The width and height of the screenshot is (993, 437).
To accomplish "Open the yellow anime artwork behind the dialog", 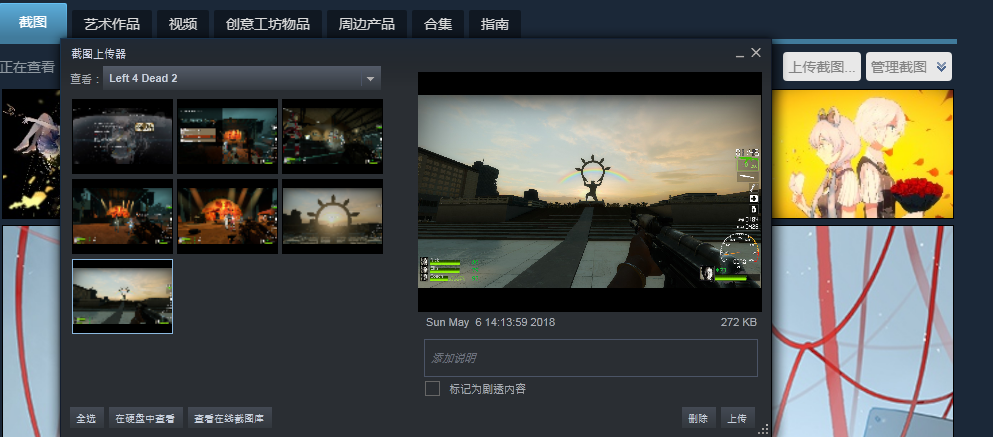I will pyautogui.click(x=862, y=153).
